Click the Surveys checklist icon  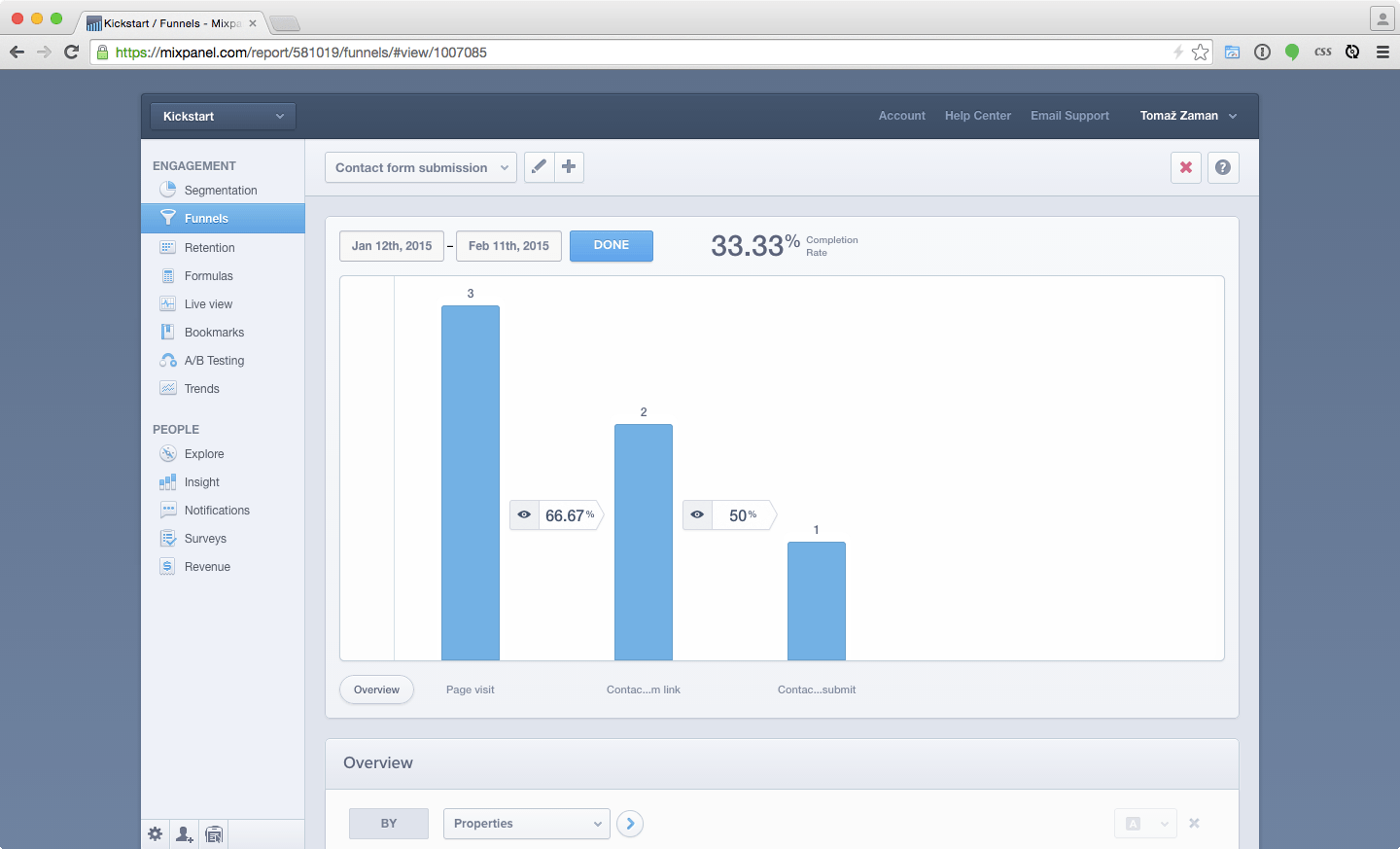[167, 538]
